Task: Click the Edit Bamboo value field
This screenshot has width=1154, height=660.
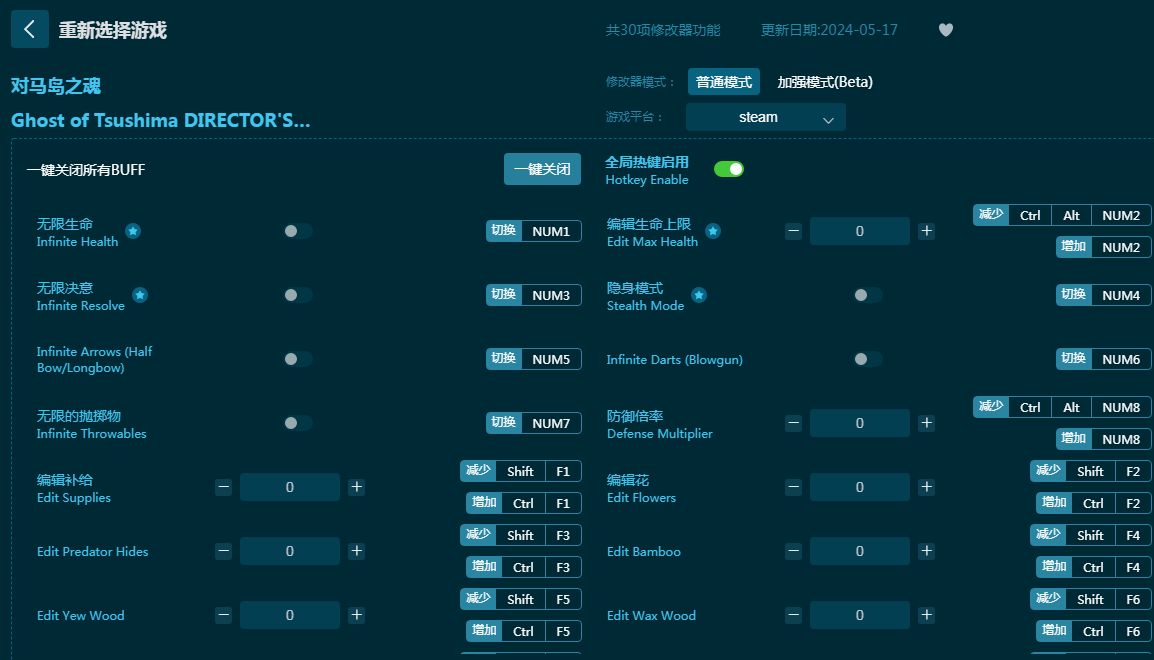Action: (x=860, y=551)
